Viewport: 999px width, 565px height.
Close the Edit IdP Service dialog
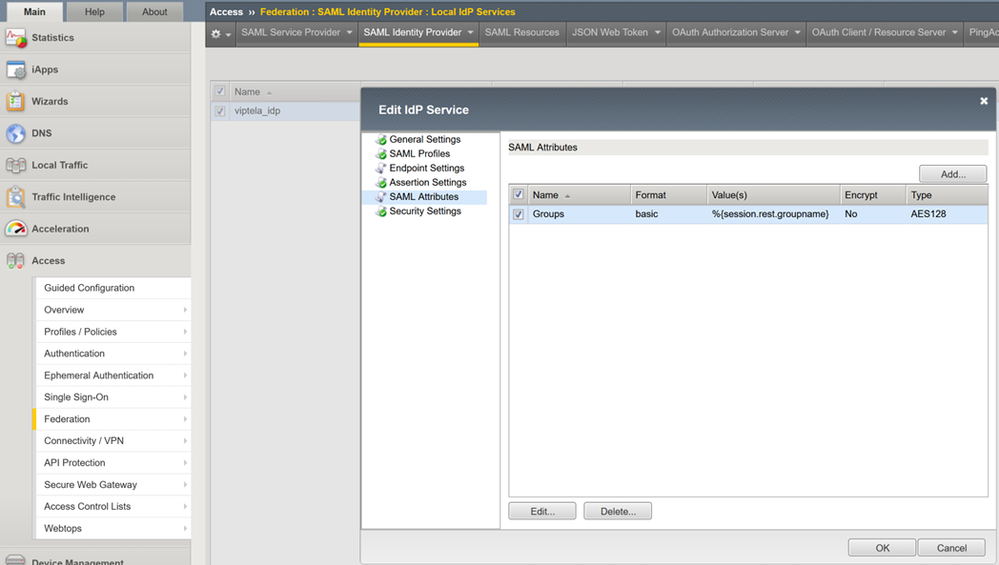[x=984, y=101]
